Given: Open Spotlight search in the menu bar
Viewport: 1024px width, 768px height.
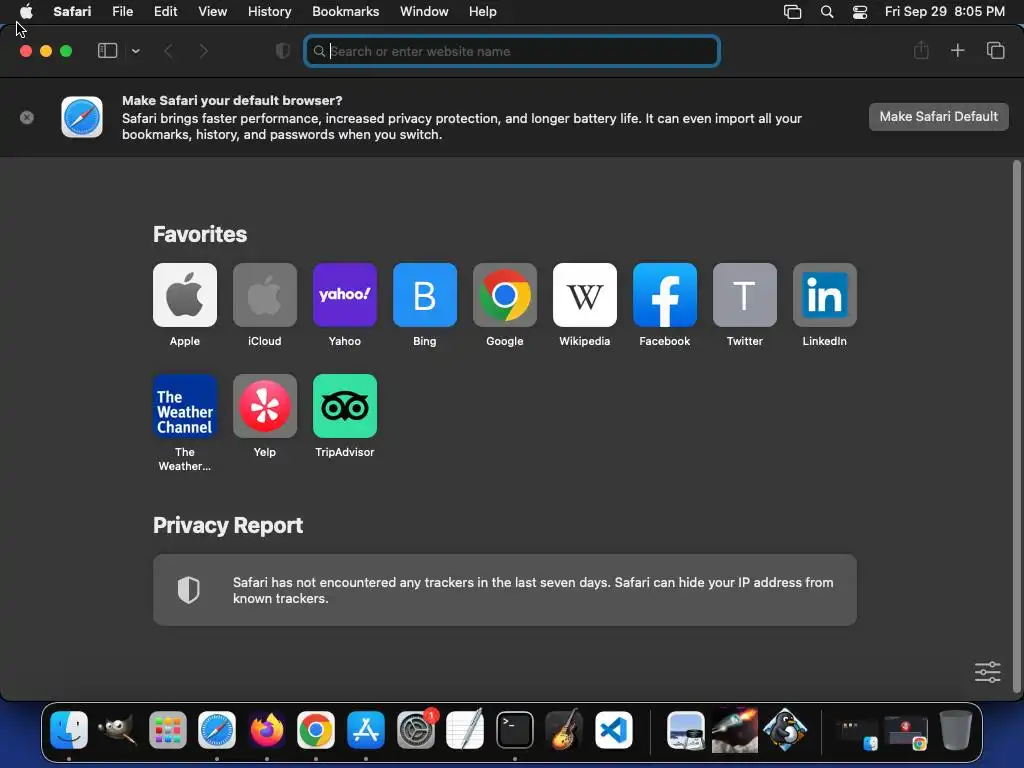Looking at the screenshot, I should pyautogui.click(x=827, y=12).
